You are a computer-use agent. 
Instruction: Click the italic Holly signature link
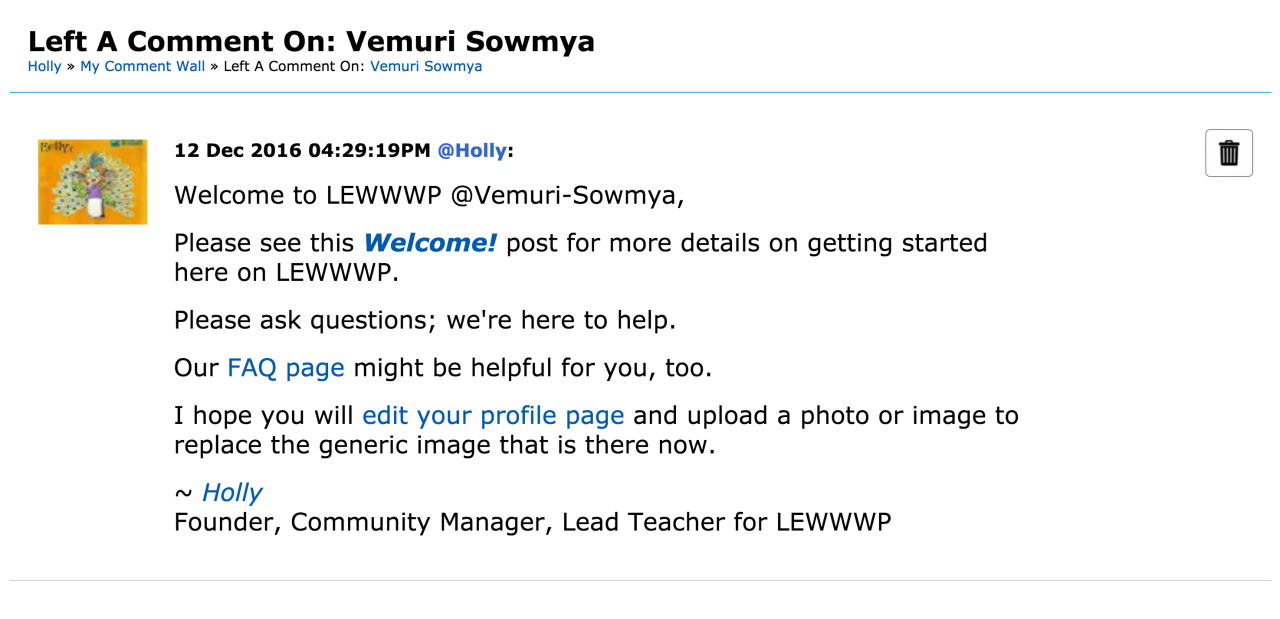click(232, 493)
